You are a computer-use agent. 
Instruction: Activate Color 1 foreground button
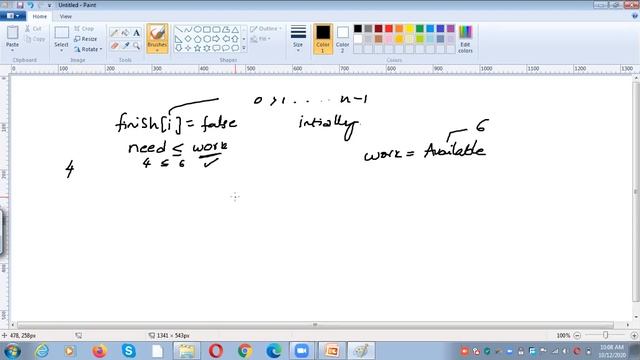323,39
